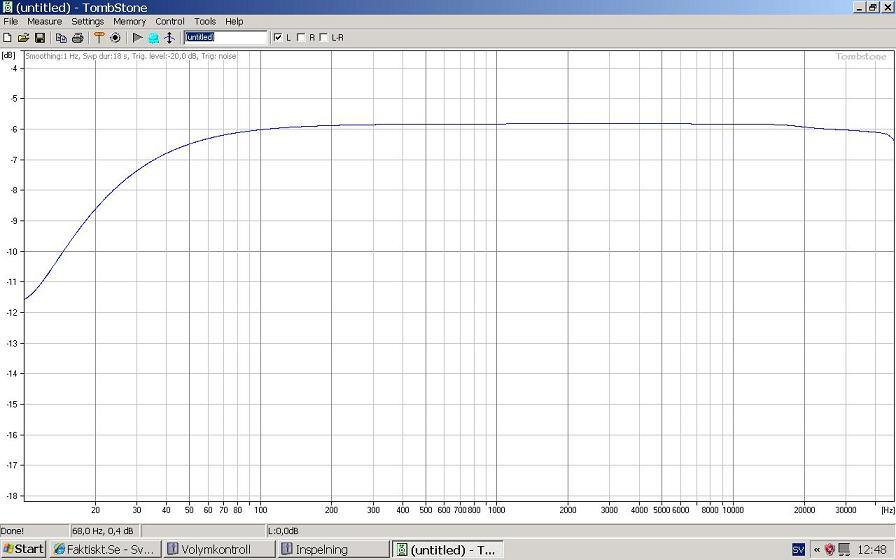Click the record circle icon
This screenshot has height=560, width=896.
pos(115,38)
